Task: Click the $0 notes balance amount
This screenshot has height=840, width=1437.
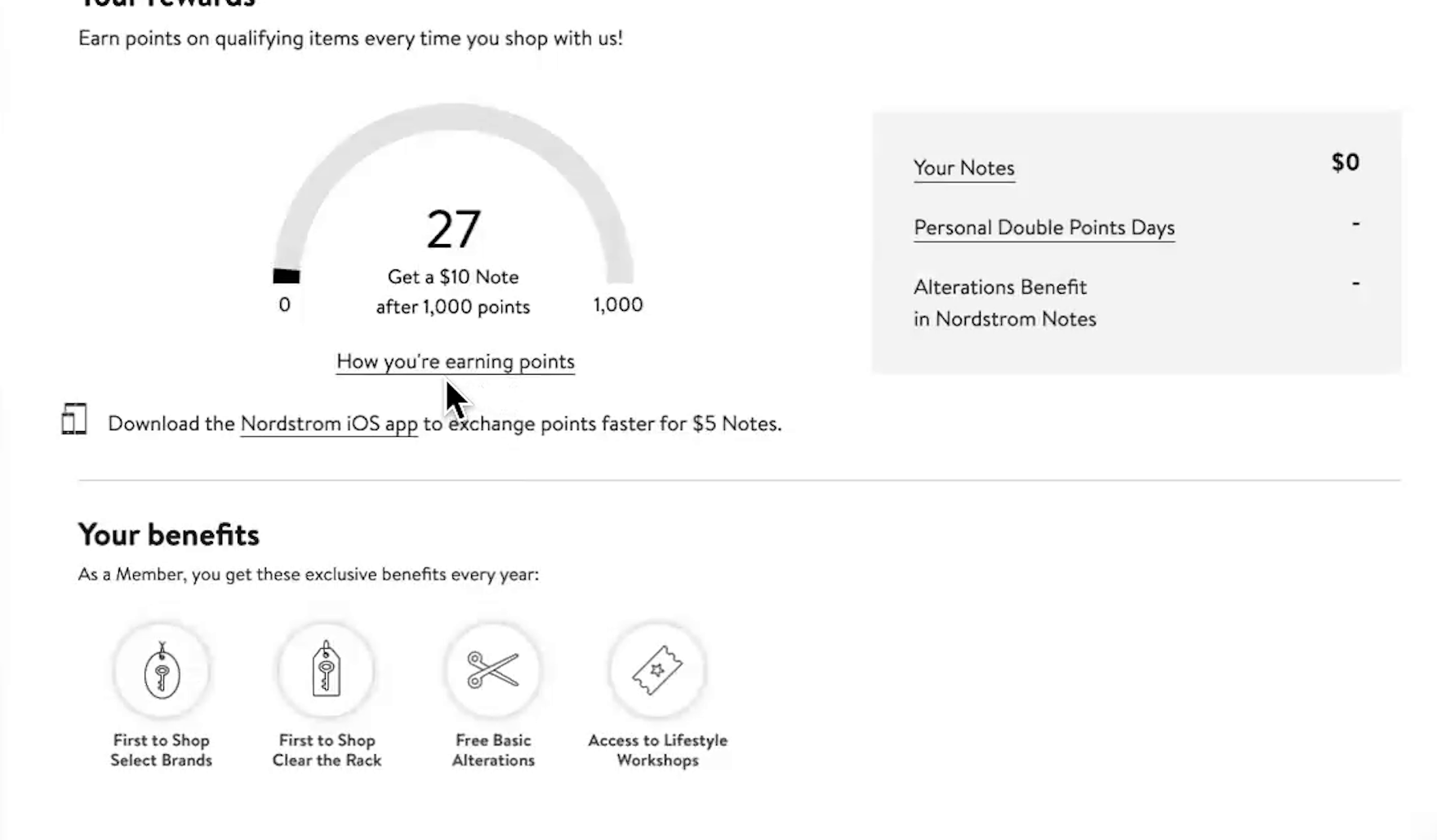Action: tap(1345, 162)
